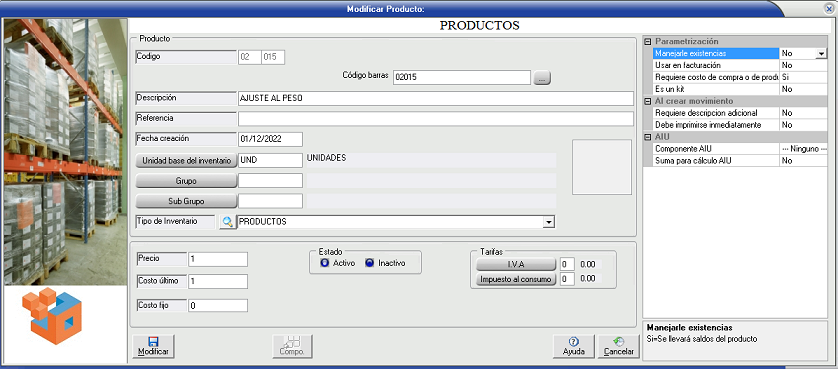
Task: Click the Impuesto al consumo button
Action: 516,279
